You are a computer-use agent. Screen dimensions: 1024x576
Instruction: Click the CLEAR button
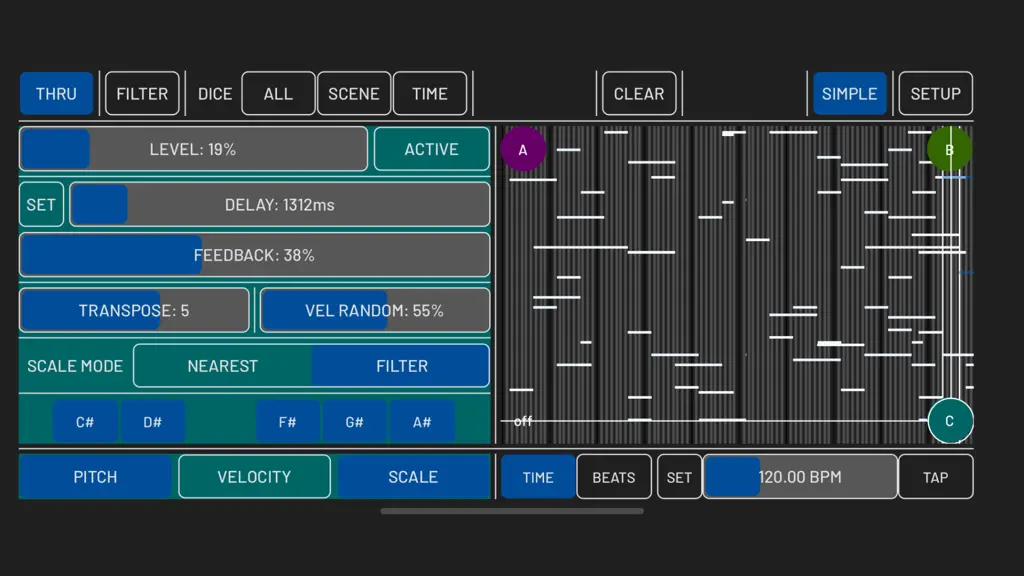click(x=639, y=93)
